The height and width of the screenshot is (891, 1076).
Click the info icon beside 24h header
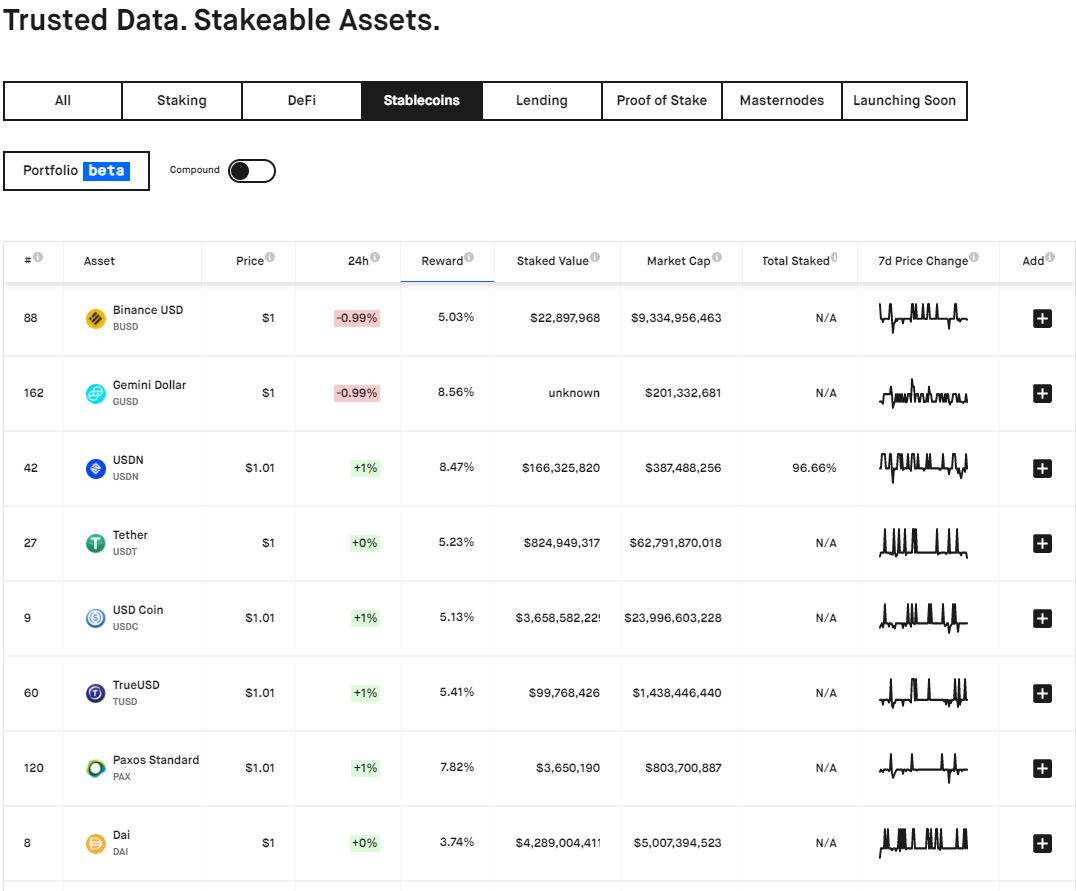(x=375, y=257)
